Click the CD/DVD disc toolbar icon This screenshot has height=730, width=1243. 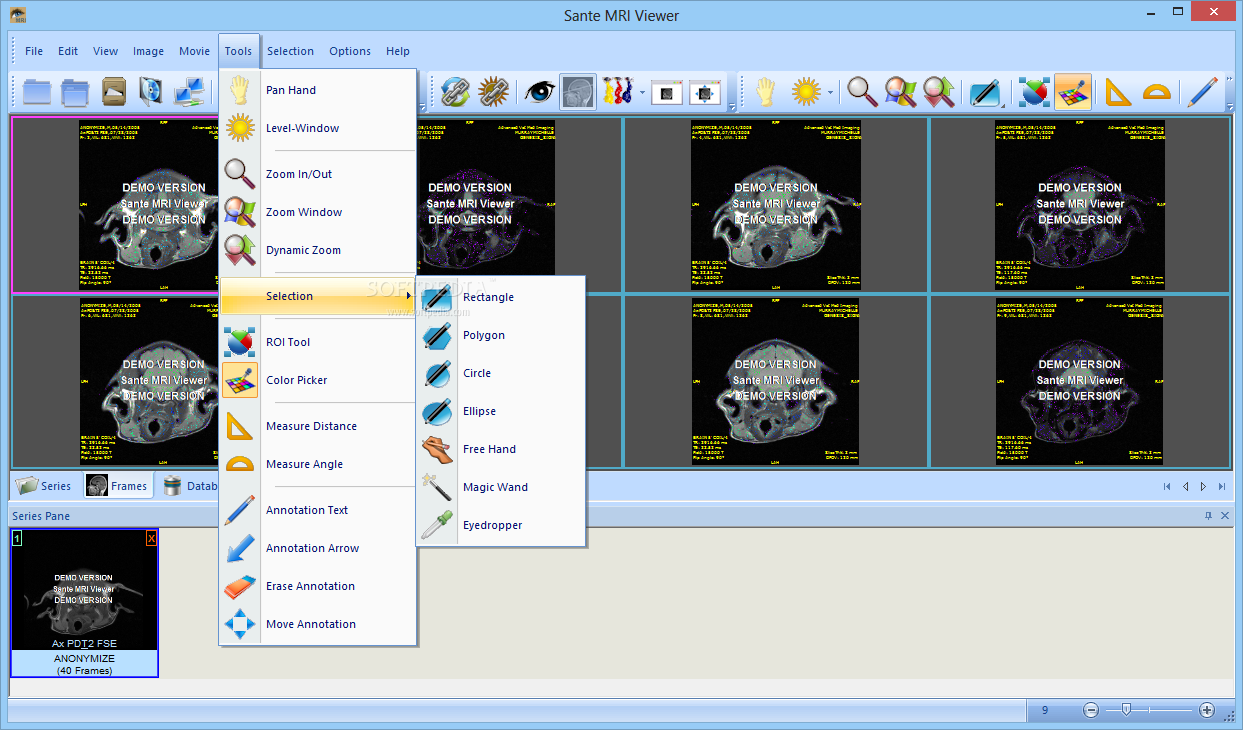pyautogui.click(x=151, y=91)
